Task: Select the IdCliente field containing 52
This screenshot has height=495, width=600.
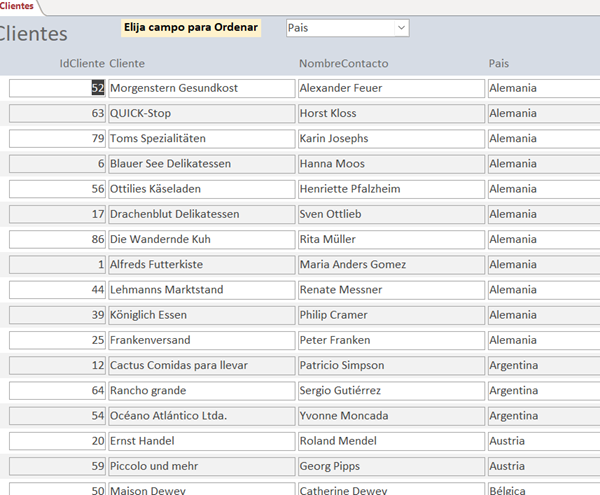Action: [57, 88]
